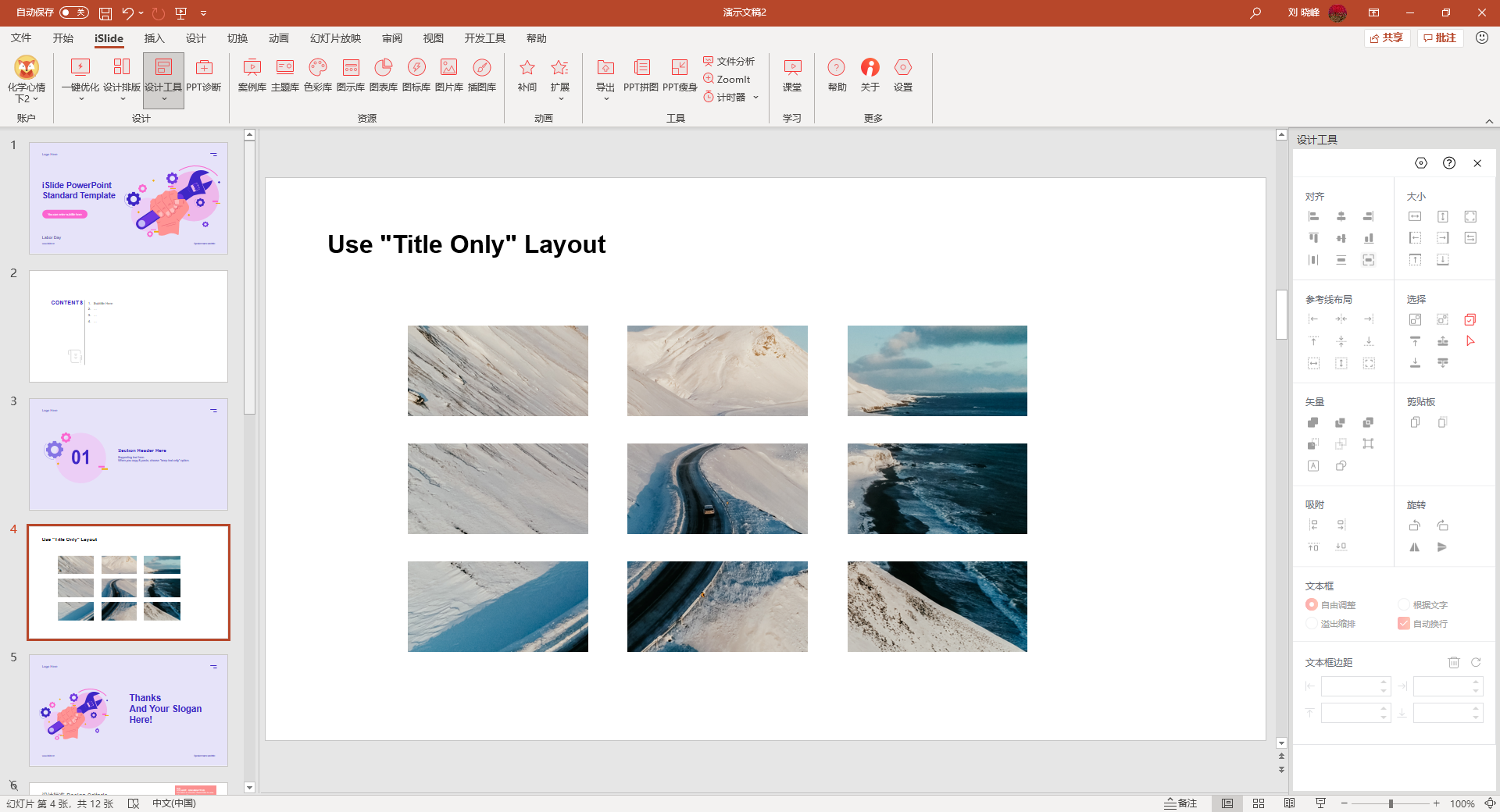Switch to the 幻灯片放映 ribbon tab
1500x812 pixels.
[x=336, y=38]
